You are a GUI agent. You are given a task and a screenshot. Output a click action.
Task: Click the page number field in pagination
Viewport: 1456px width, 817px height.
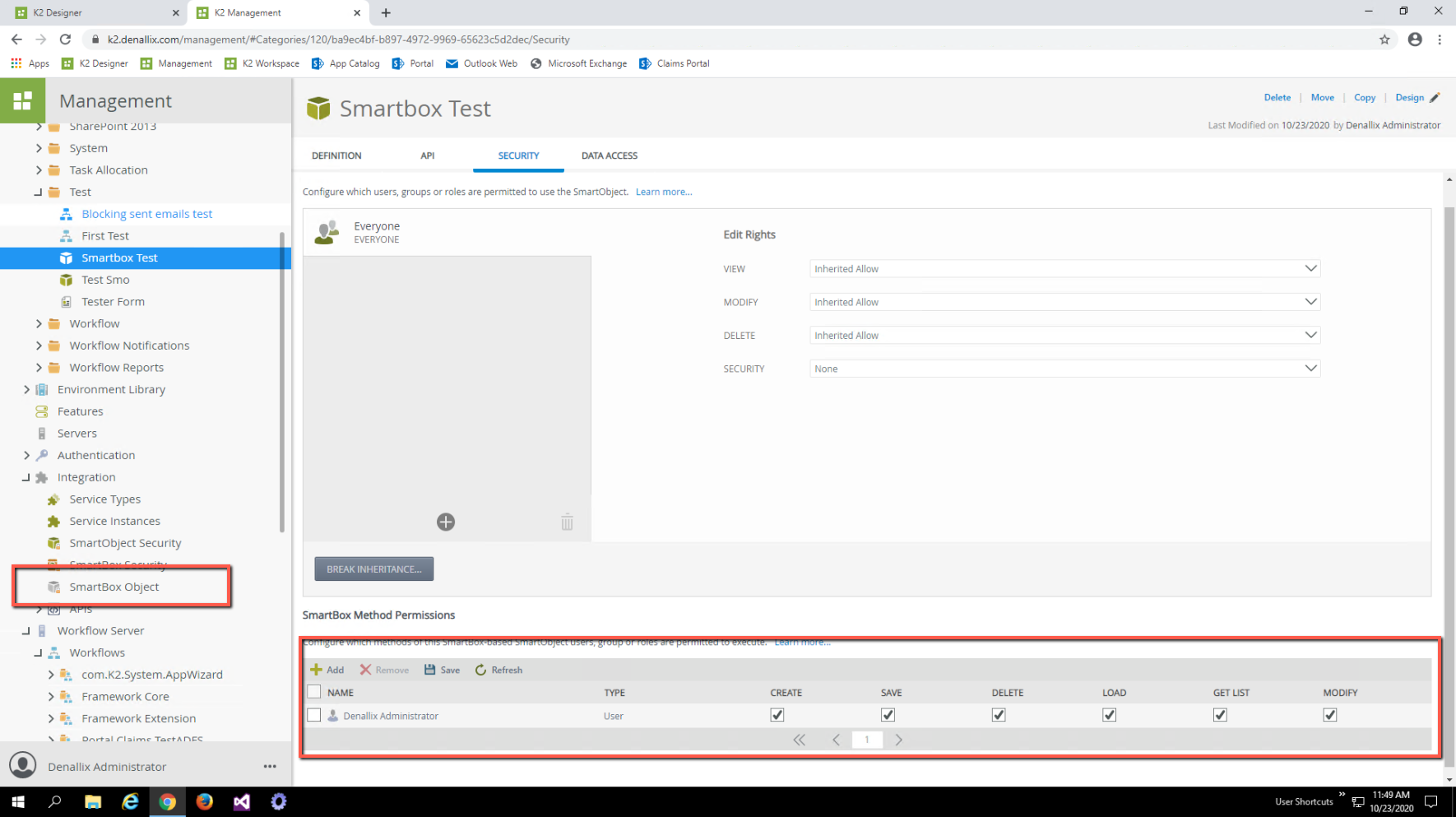(866, 740)
